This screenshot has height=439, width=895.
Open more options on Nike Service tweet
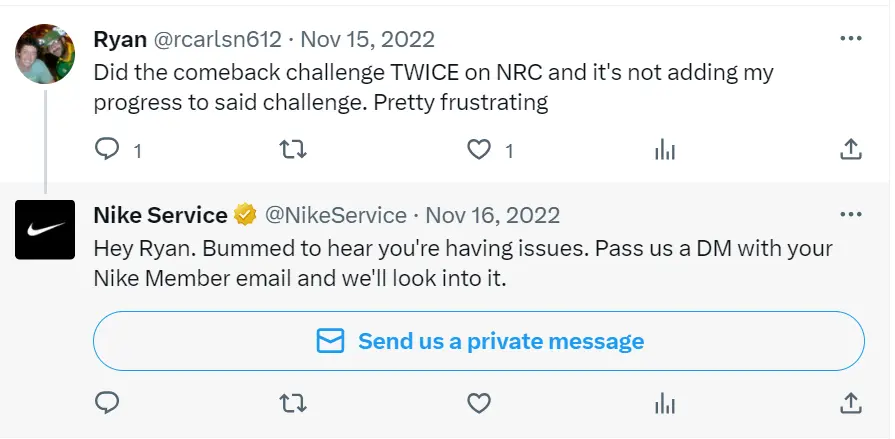(x=850, y=215)
